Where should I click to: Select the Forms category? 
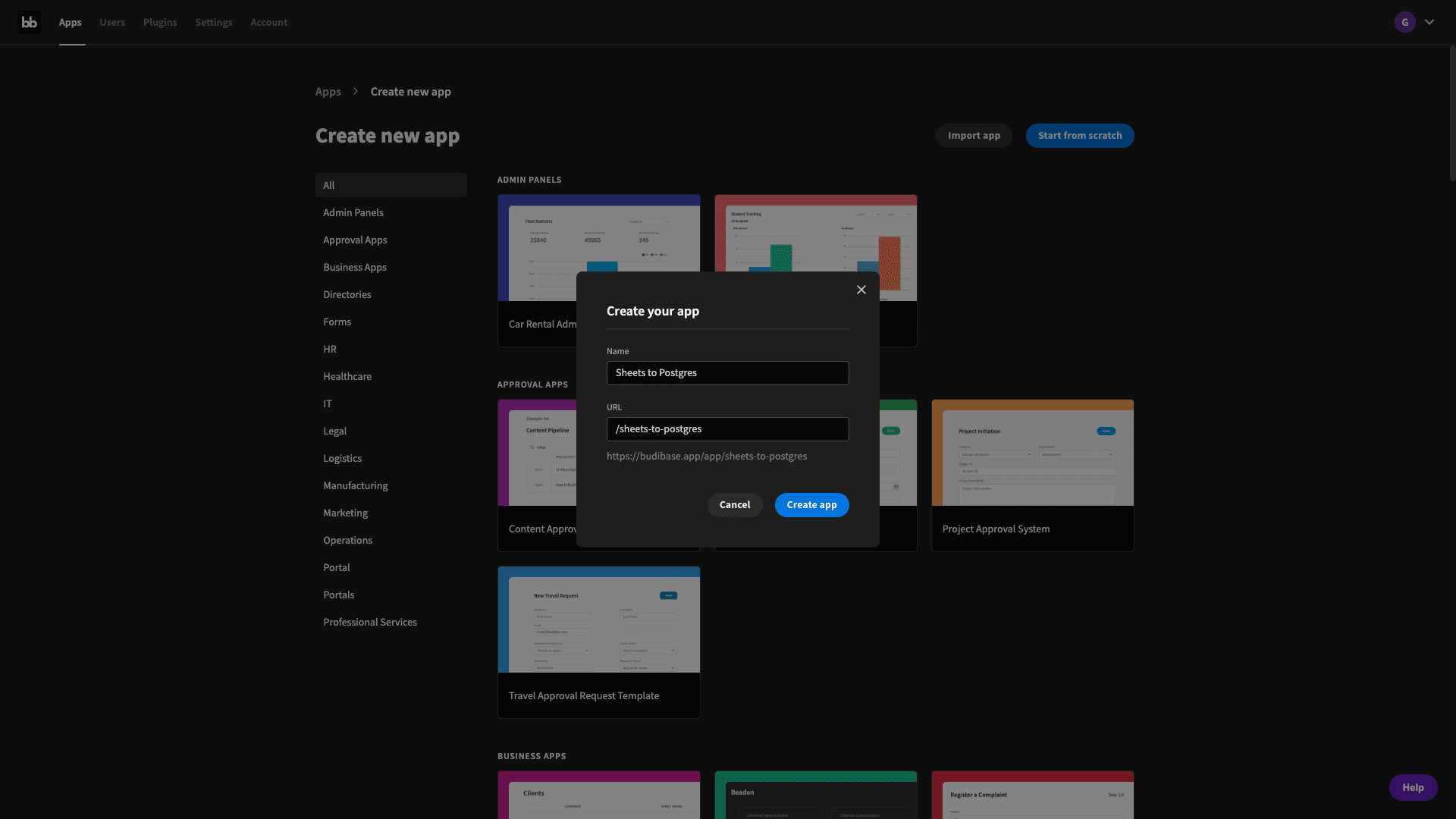coord(391,322)
